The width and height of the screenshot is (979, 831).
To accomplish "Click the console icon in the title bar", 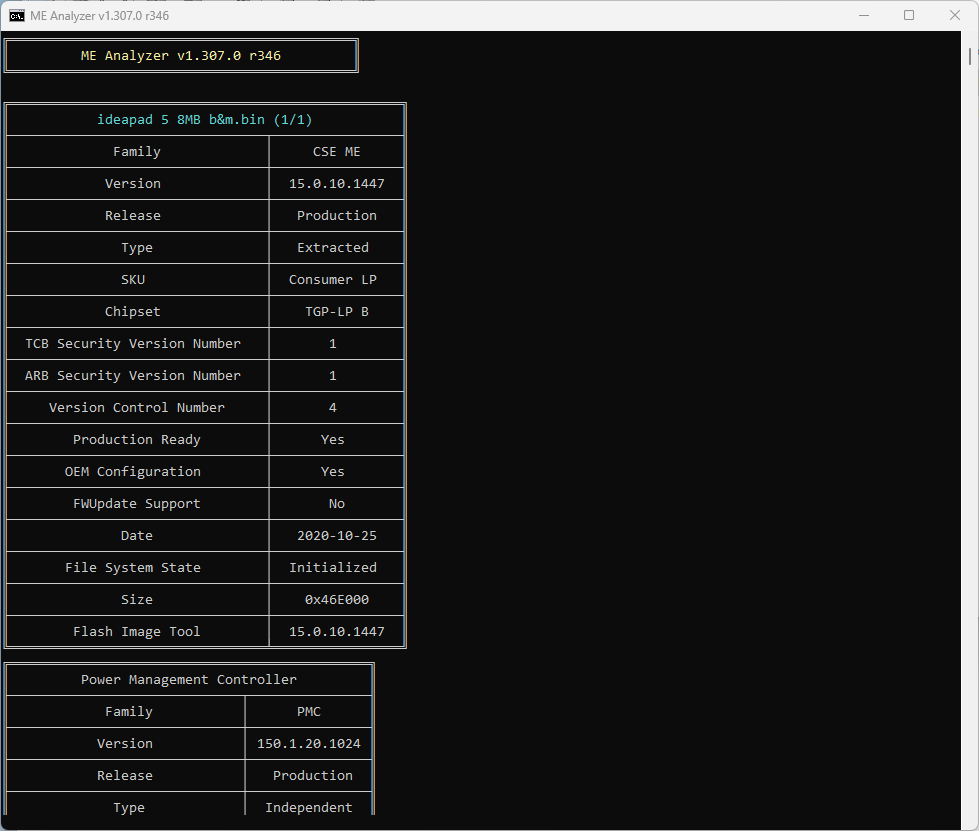I will (17, 16).
